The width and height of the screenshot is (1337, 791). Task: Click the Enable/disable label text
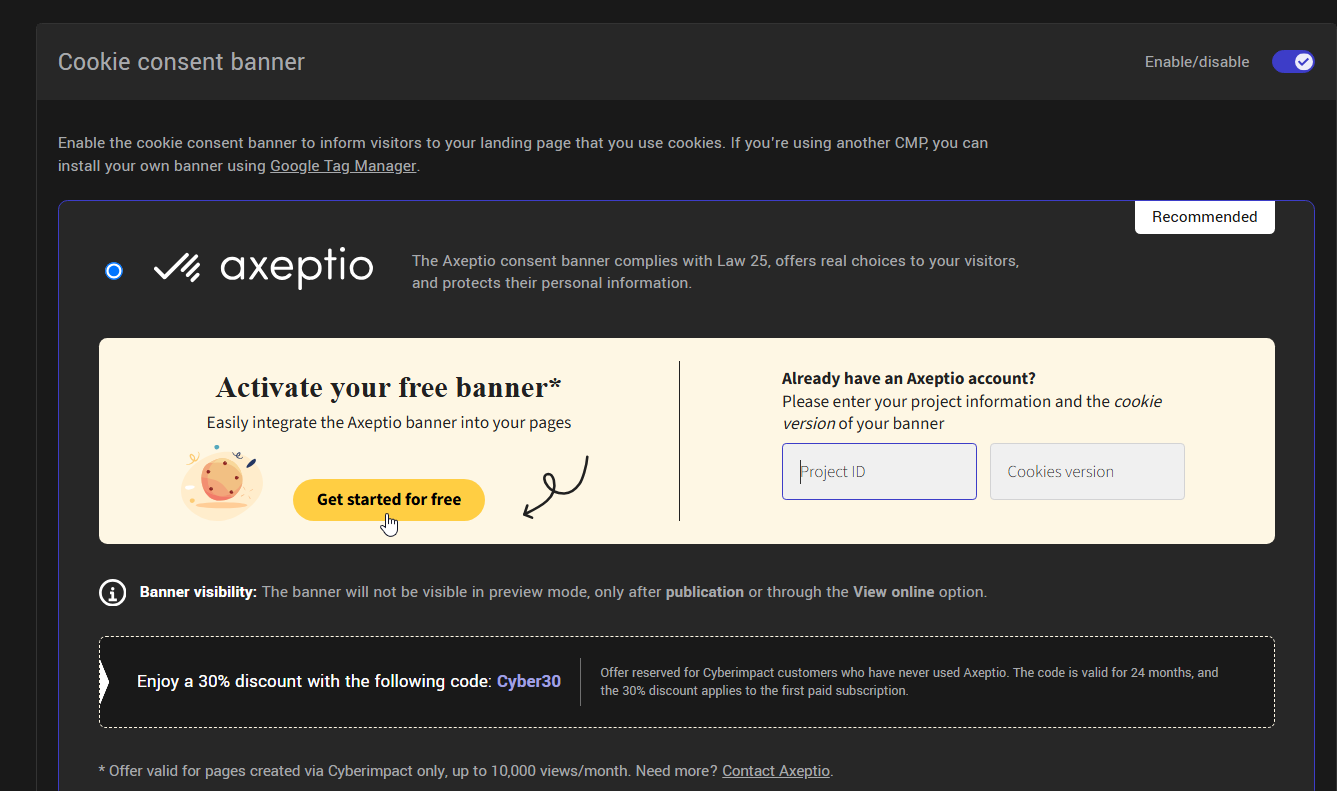pos(1197,62)
